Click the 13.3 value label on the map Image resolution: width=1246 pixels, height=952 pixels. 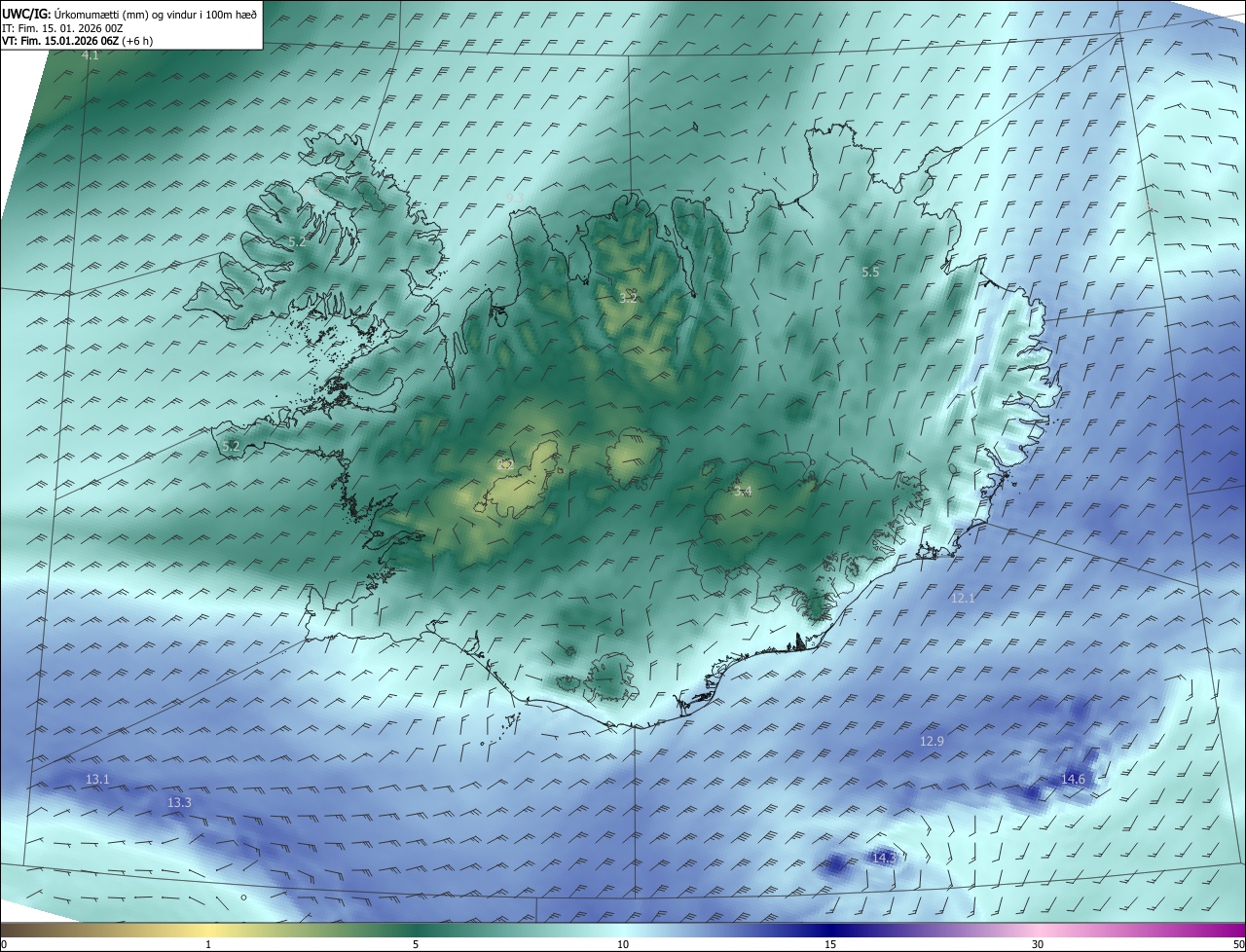coord(179,803)
